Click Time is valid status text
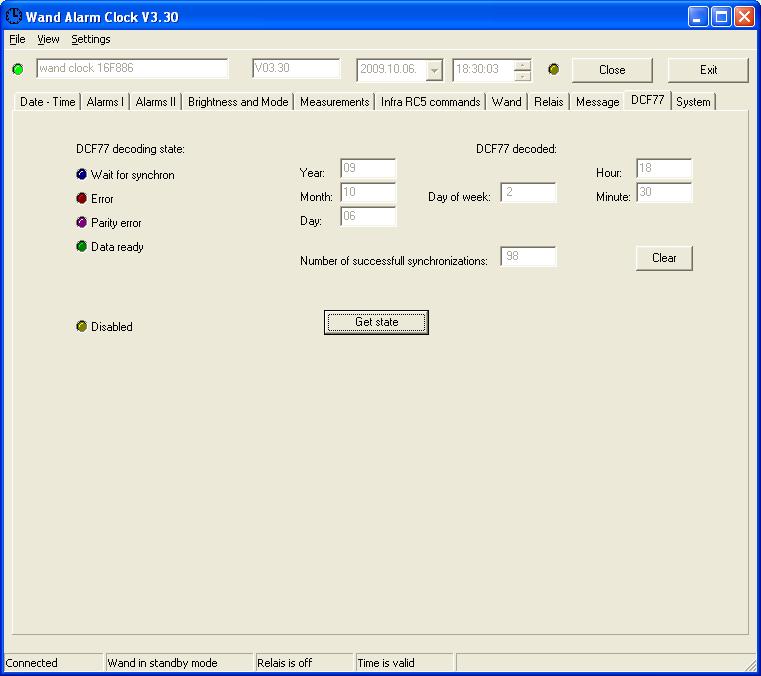This screenshot has height=676, width=761. click(386, 663)
